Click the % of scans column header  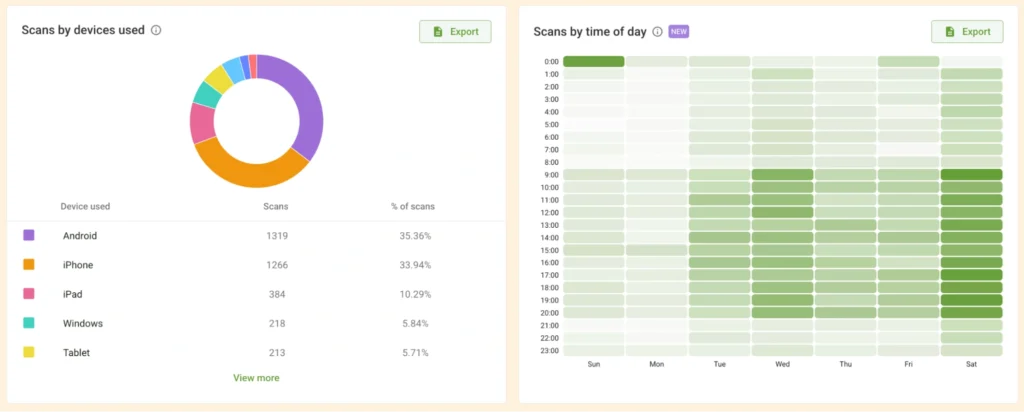click(412, 207)
